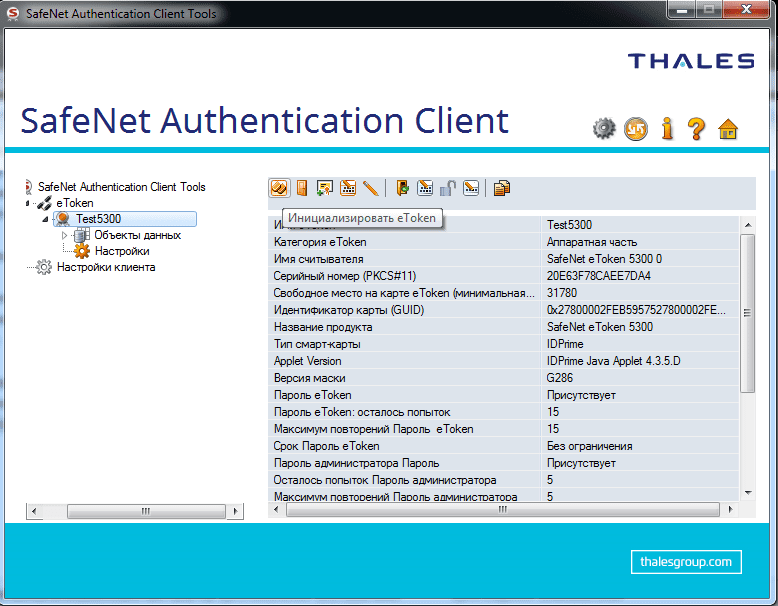Go to Home via the house icon
778x606 pixels.
728,129
